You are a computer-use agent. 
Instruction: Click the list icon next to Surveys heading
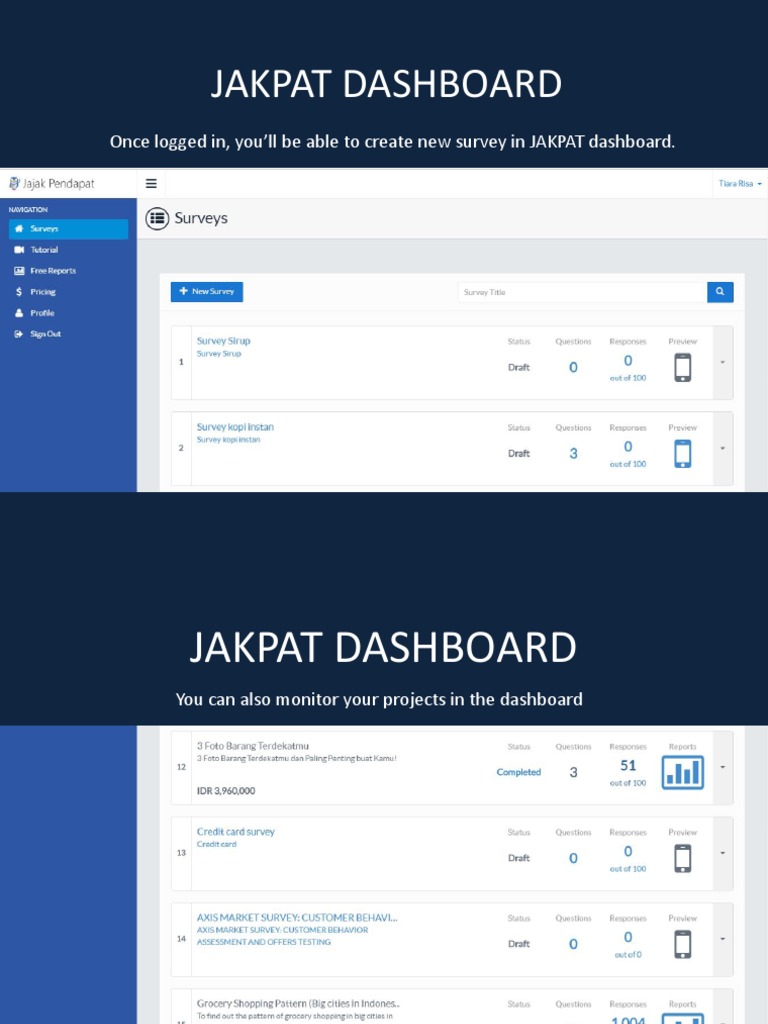click(157, 219)
